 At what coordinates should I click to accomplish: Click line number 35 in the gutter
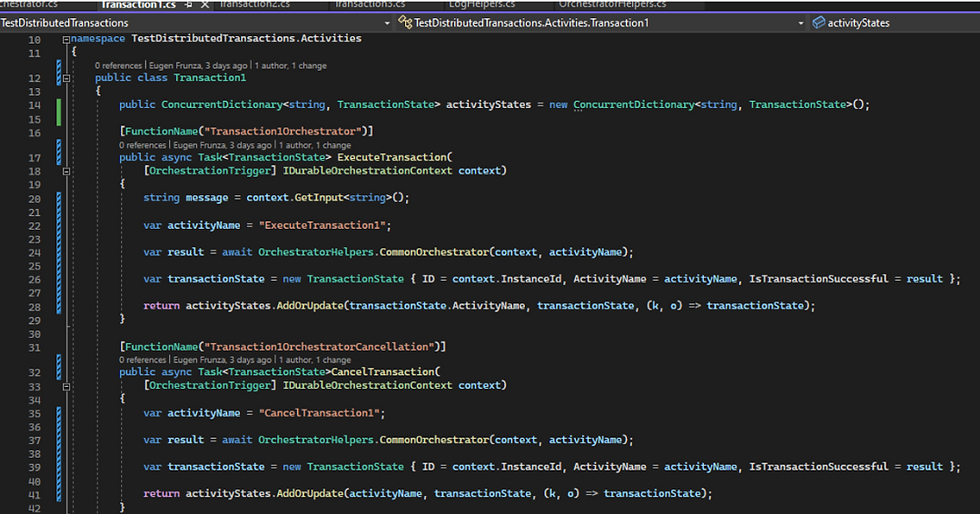(x=34, y=414)
